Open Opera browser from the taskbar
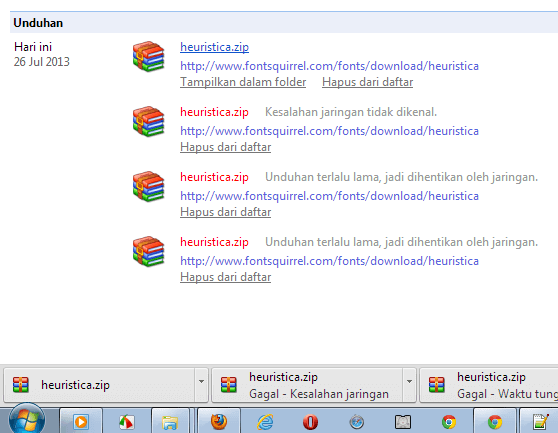558x433 pixels. 310,422
